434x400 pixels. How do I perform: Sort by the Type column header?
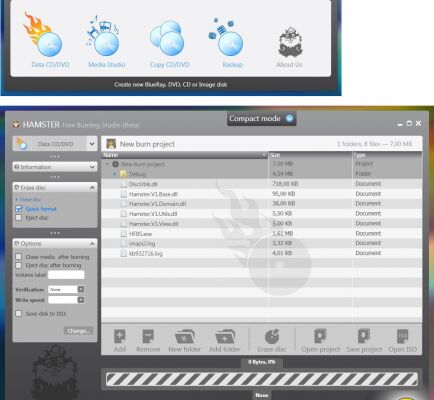pyautogui.click(x=387, y=155)
